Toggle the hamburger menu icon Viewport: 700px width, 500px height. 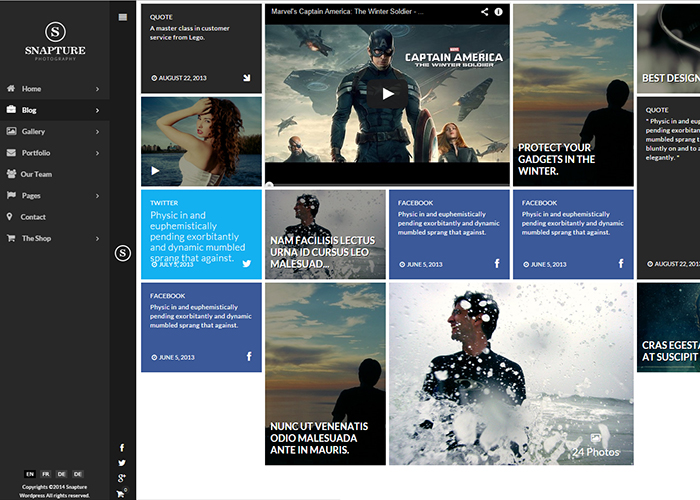tap(123, 17)
